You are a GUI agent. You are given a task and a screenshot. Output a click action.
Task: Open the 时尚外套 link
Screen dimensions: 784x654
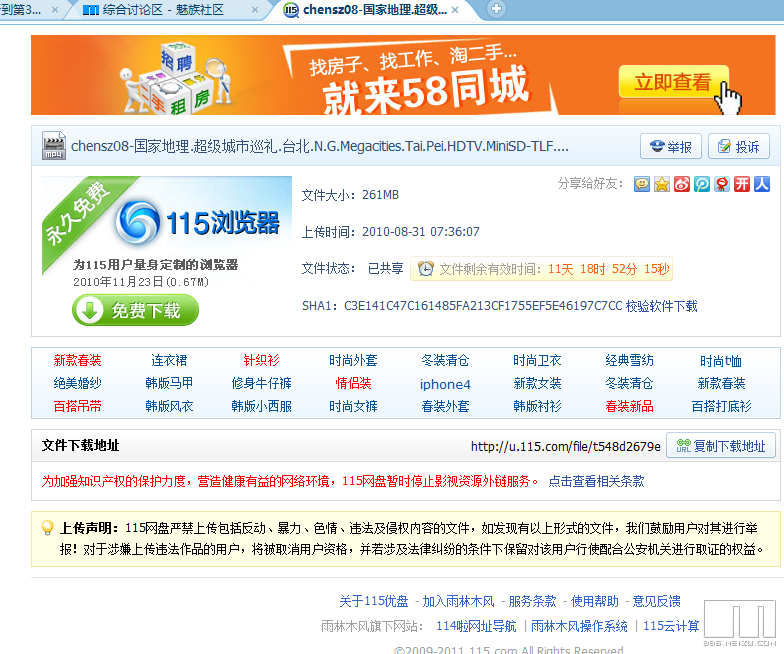353,360
